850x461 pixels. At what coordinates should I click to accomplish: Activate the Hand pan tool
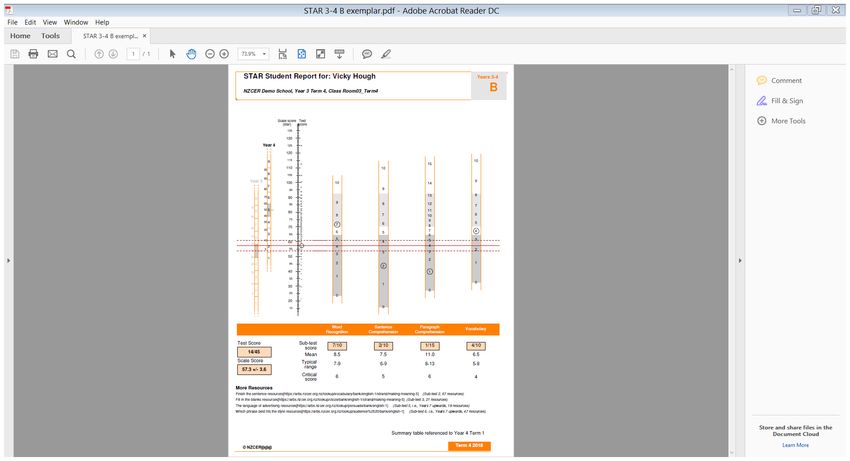[x=191, y=54]
